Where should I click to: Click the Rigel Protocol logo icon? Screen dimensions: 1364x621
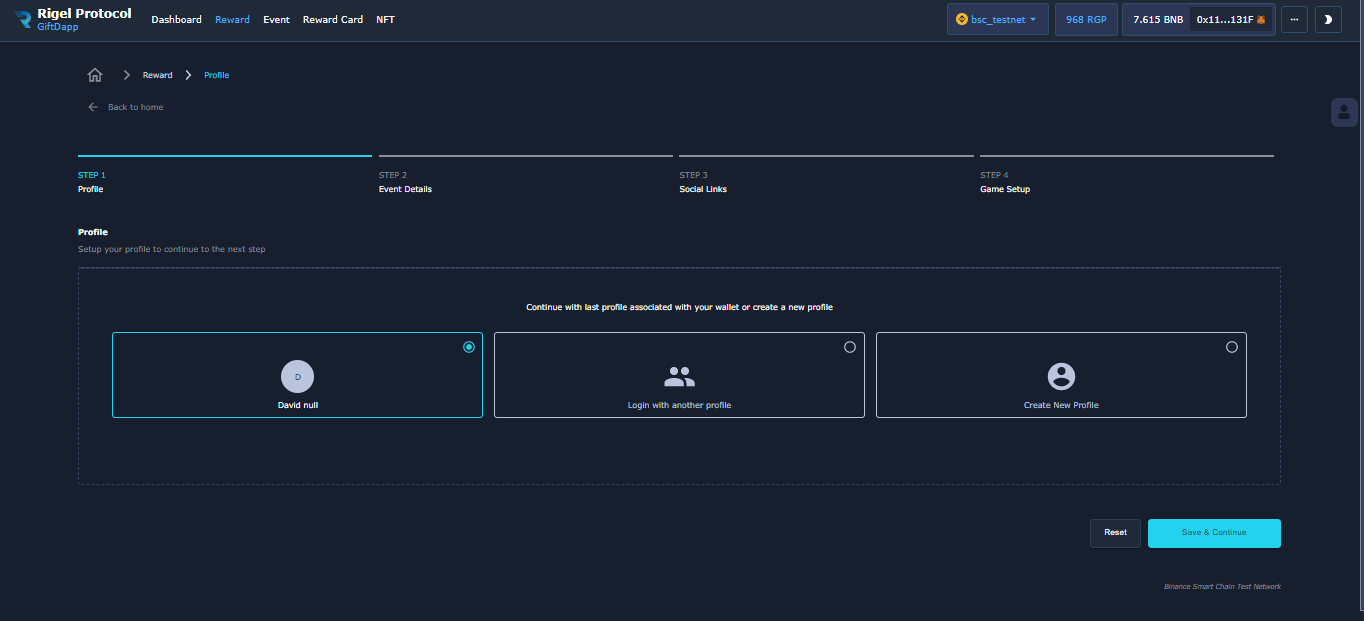[22, 19]
